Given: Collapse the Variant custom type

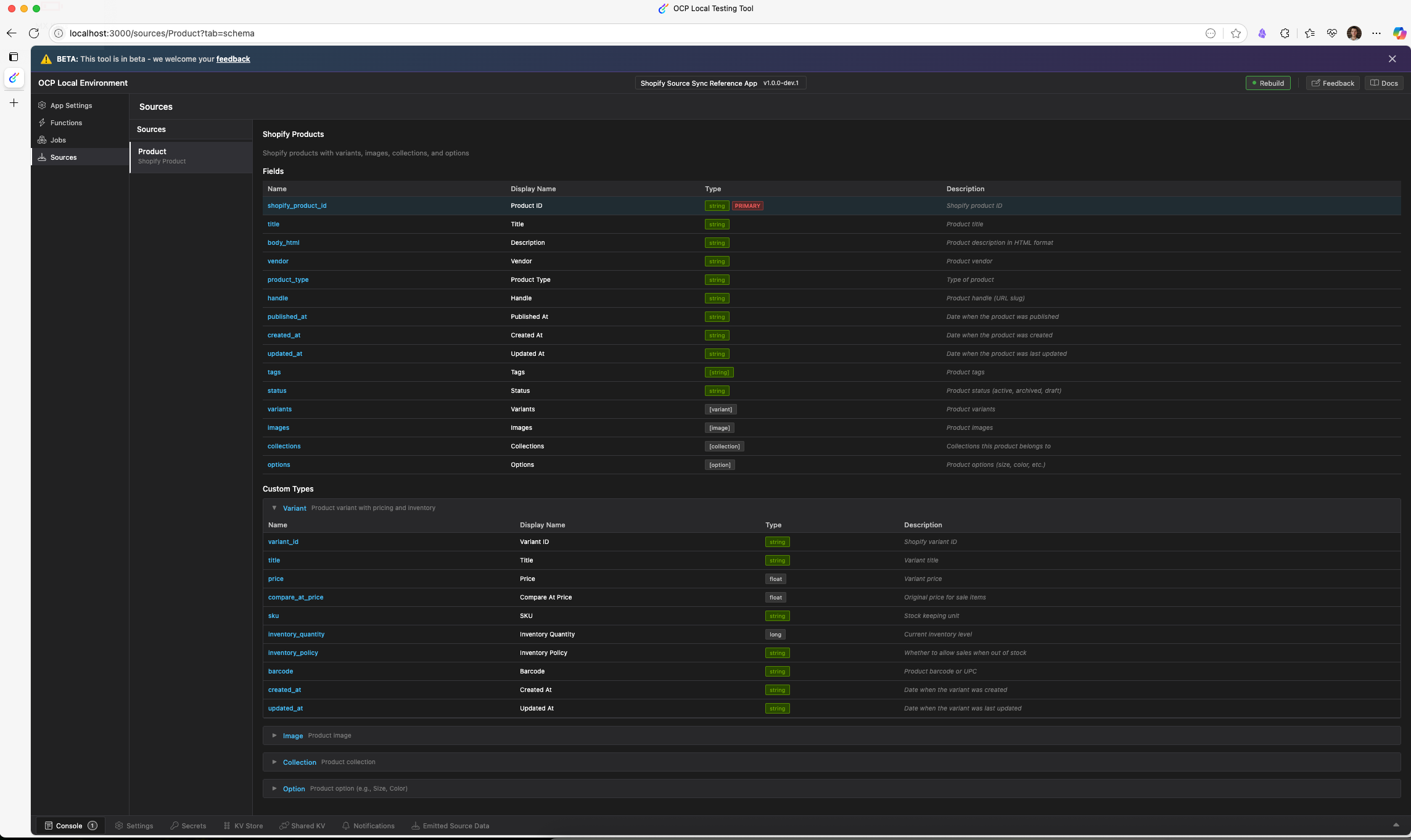Looking at the screenshot, I should click(274, 508).
